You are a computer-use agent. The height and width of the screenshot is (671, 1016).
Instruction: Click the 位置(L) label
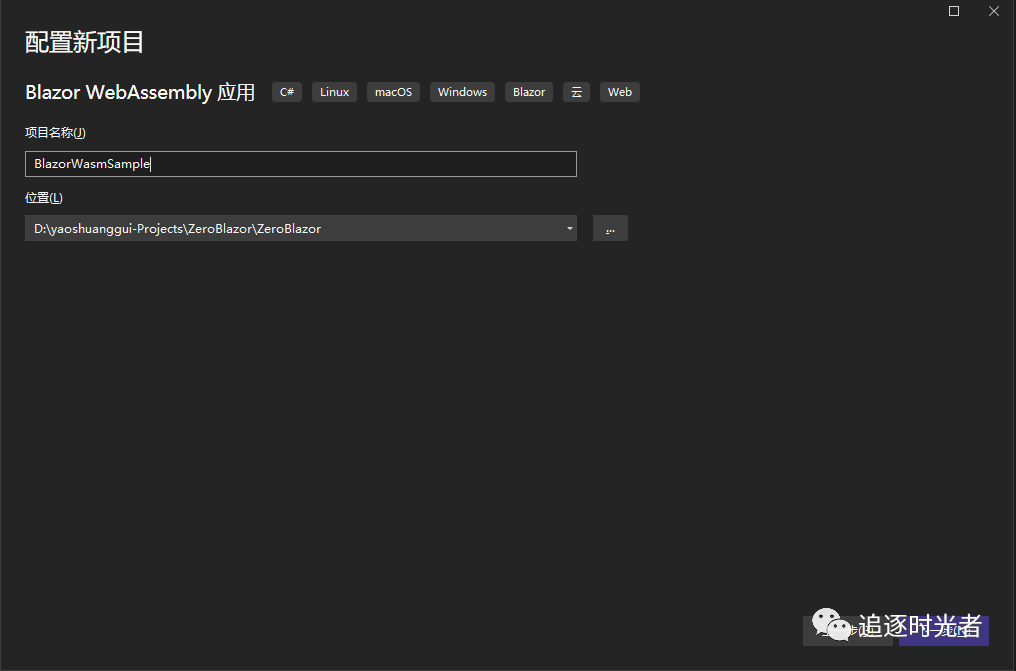pos(44,198)
